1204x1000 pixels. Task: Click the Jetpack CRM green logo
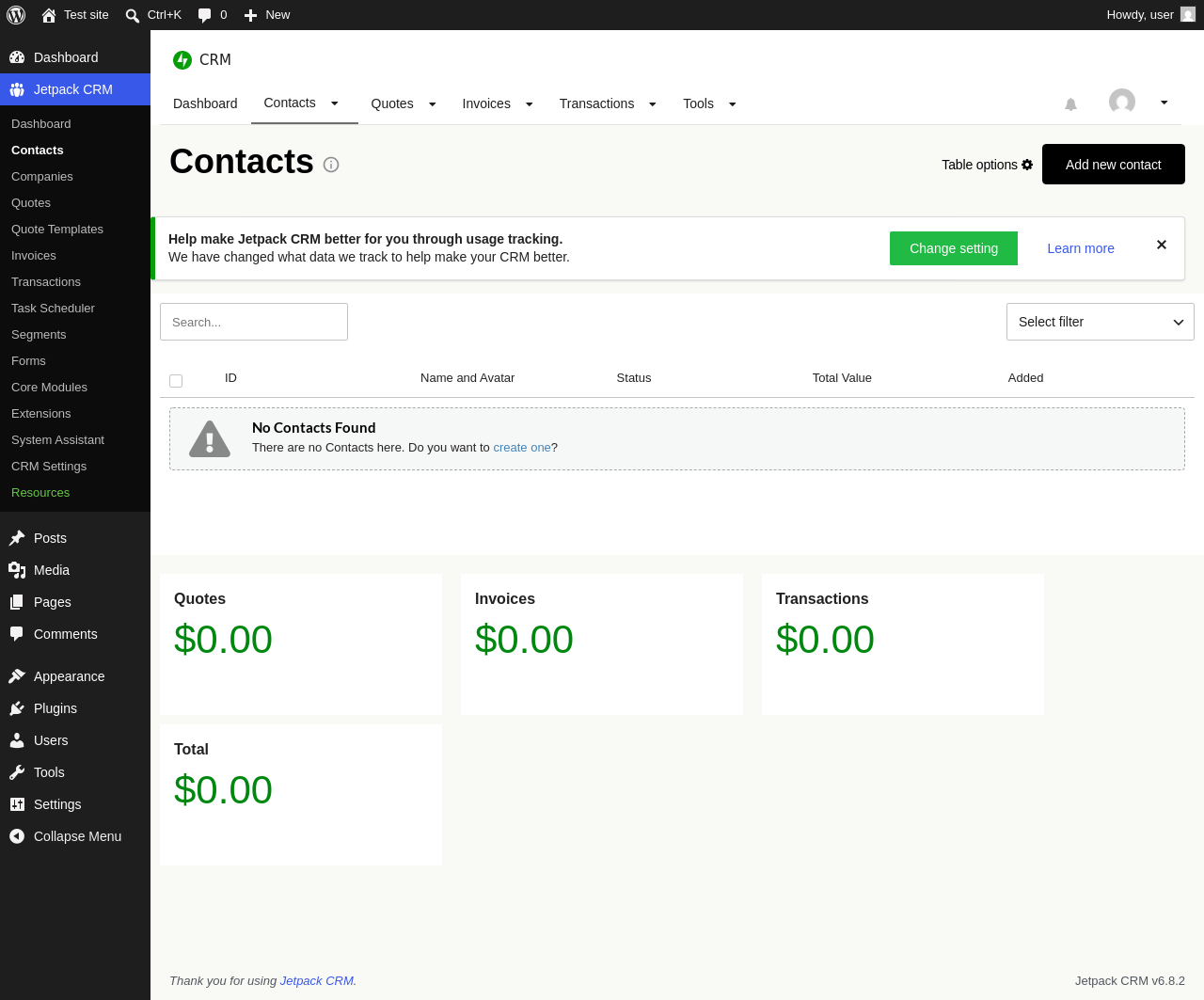tap(182, 60)
